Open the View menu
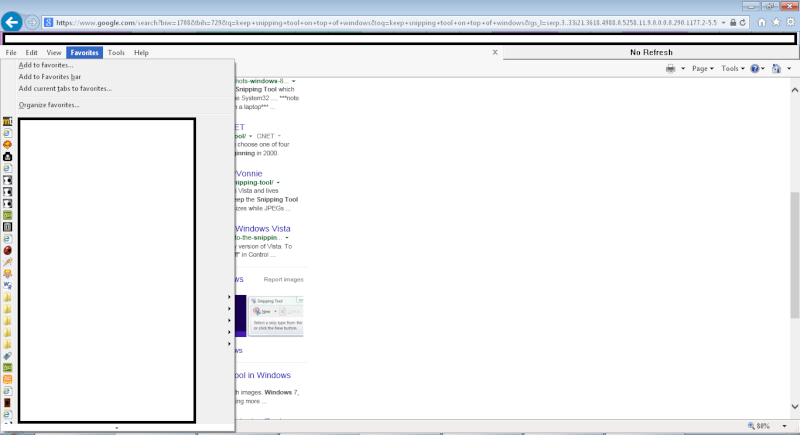 pyautogui.click(x=54, y=53)
